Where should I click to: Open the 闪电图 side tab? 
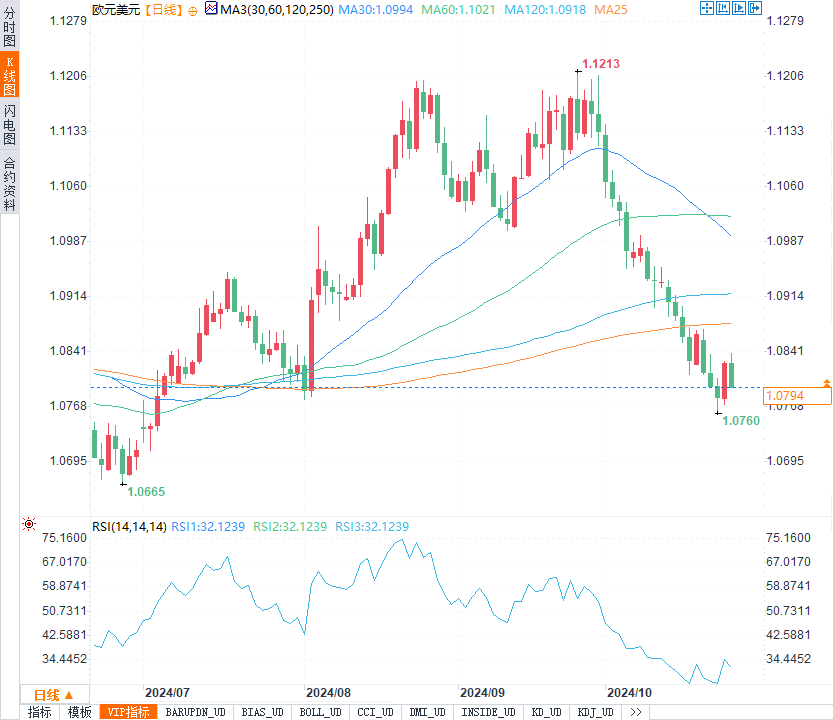pyautogui.click(x=9, y=125)
